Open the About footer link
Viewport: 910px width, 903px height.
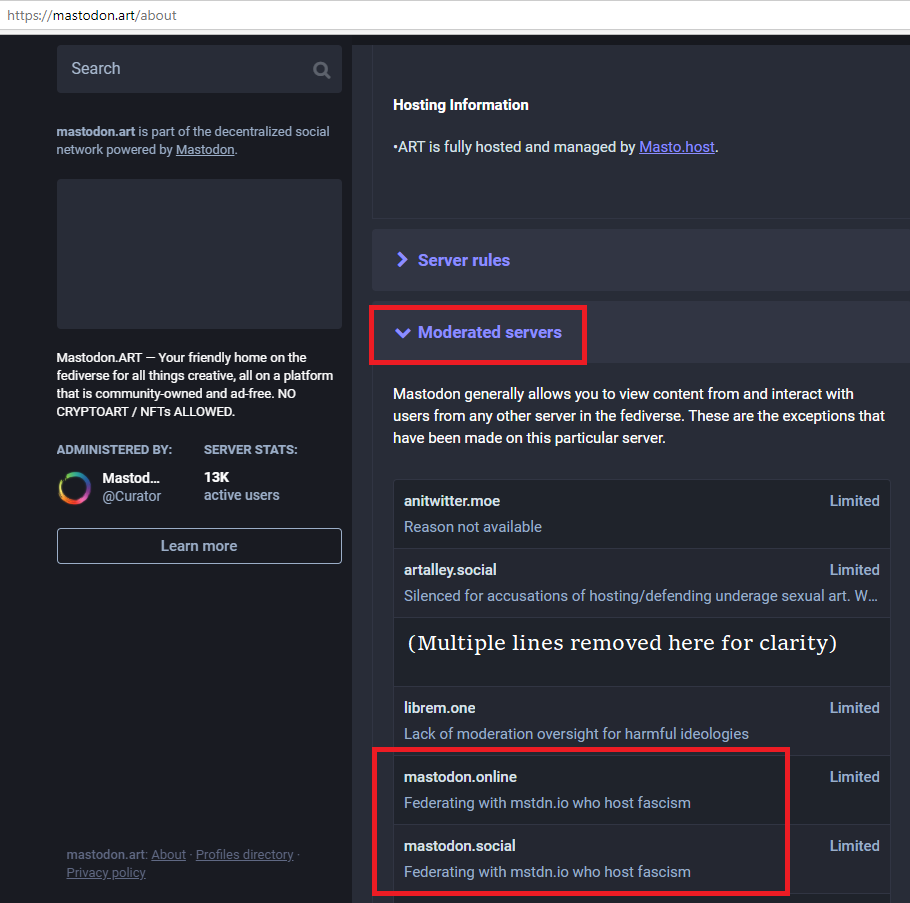(168, 855)
